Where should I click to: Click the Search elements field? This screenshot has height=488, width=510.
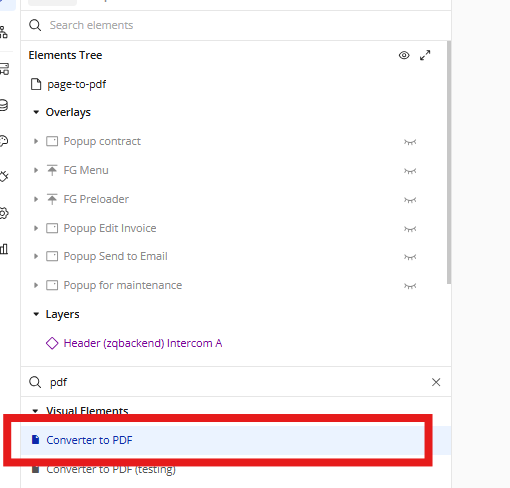pos(236,25)
